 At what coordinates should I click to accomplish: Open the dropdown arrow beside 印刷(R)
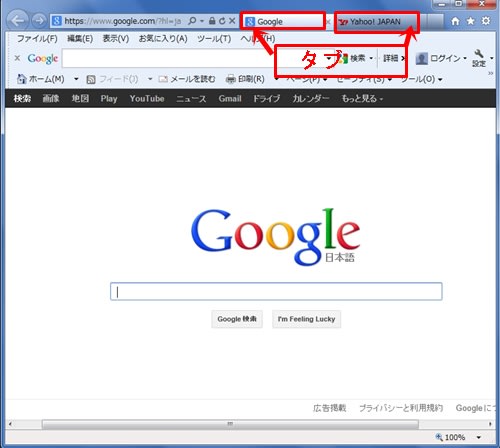[276, 79]
